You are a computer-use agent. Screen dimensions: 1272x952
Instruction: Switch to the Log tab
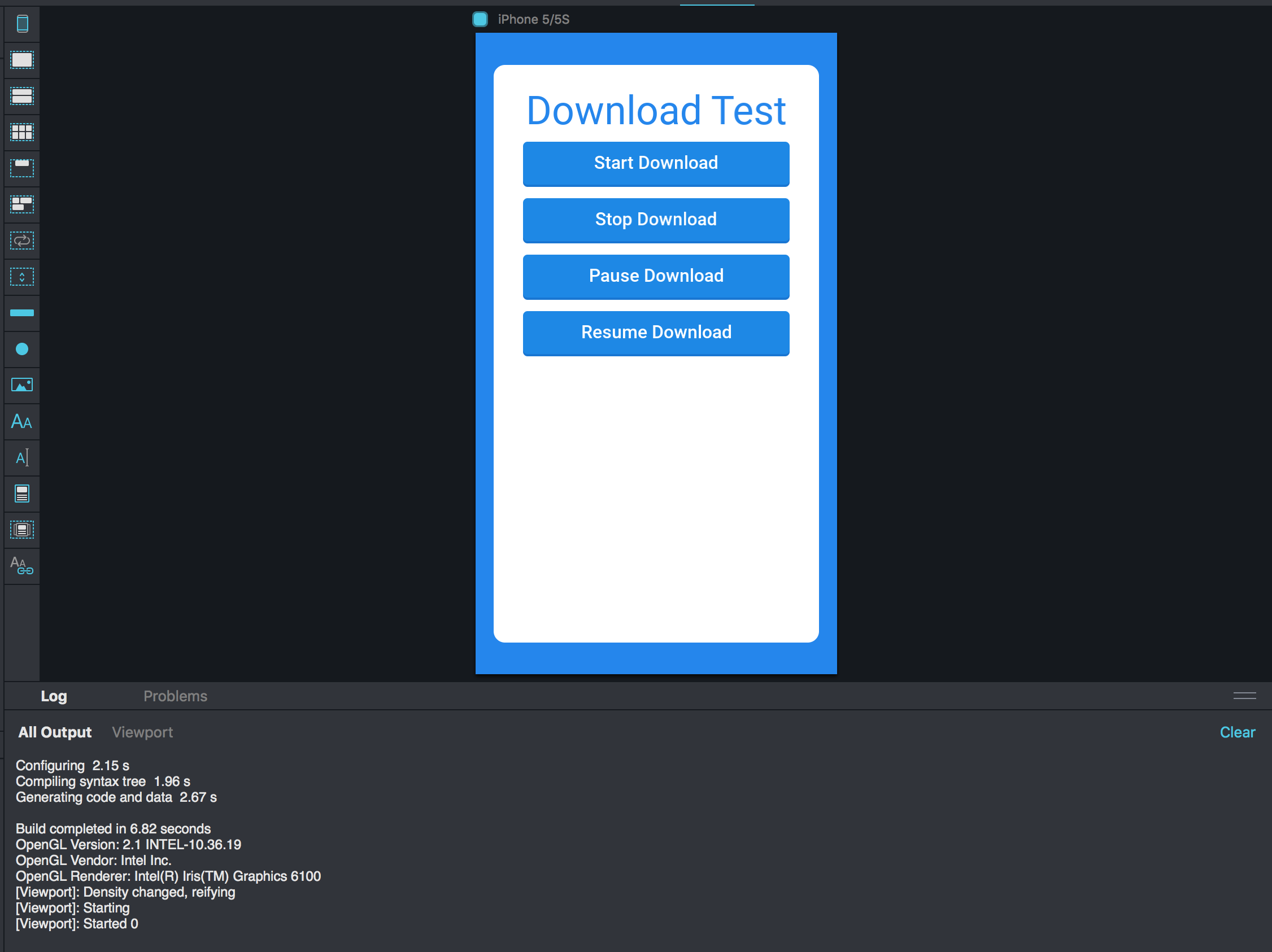click(54, 696)
